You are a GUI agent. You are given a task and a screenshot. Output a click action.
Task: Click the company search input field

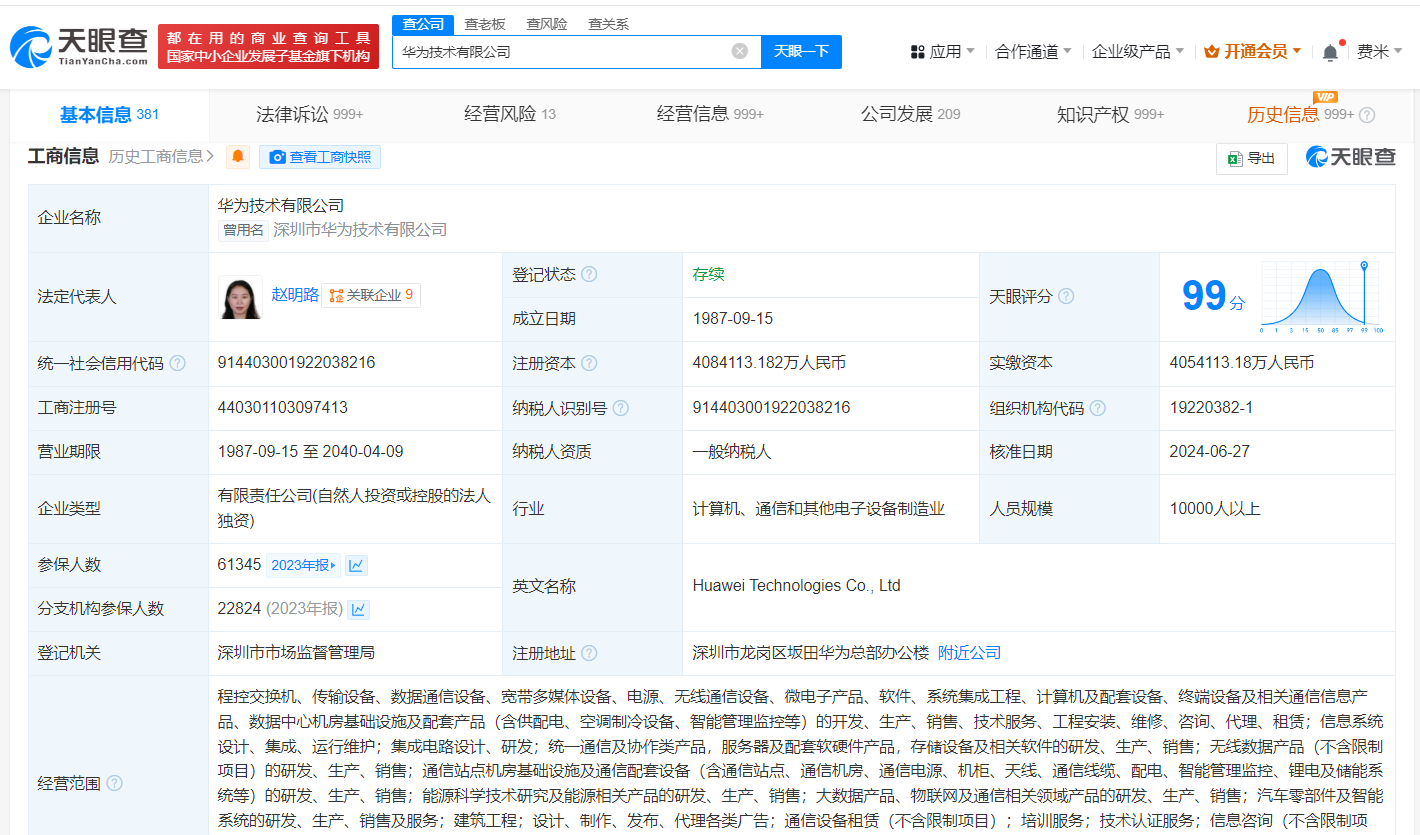tap(560, 51)
